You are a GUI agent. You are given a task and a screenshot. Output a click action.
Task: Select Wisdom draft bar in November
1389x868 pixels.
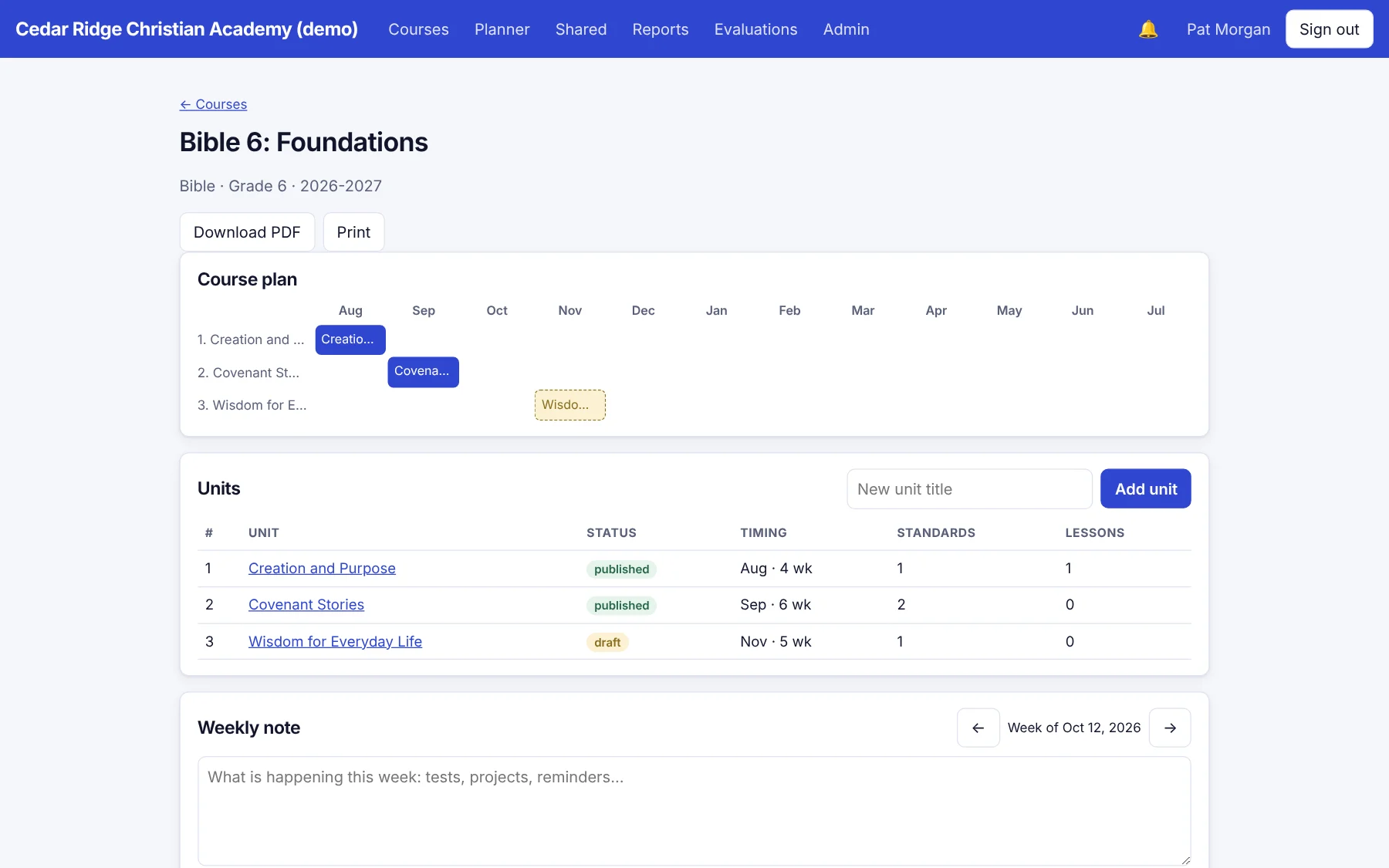click(x=570, y=405)
